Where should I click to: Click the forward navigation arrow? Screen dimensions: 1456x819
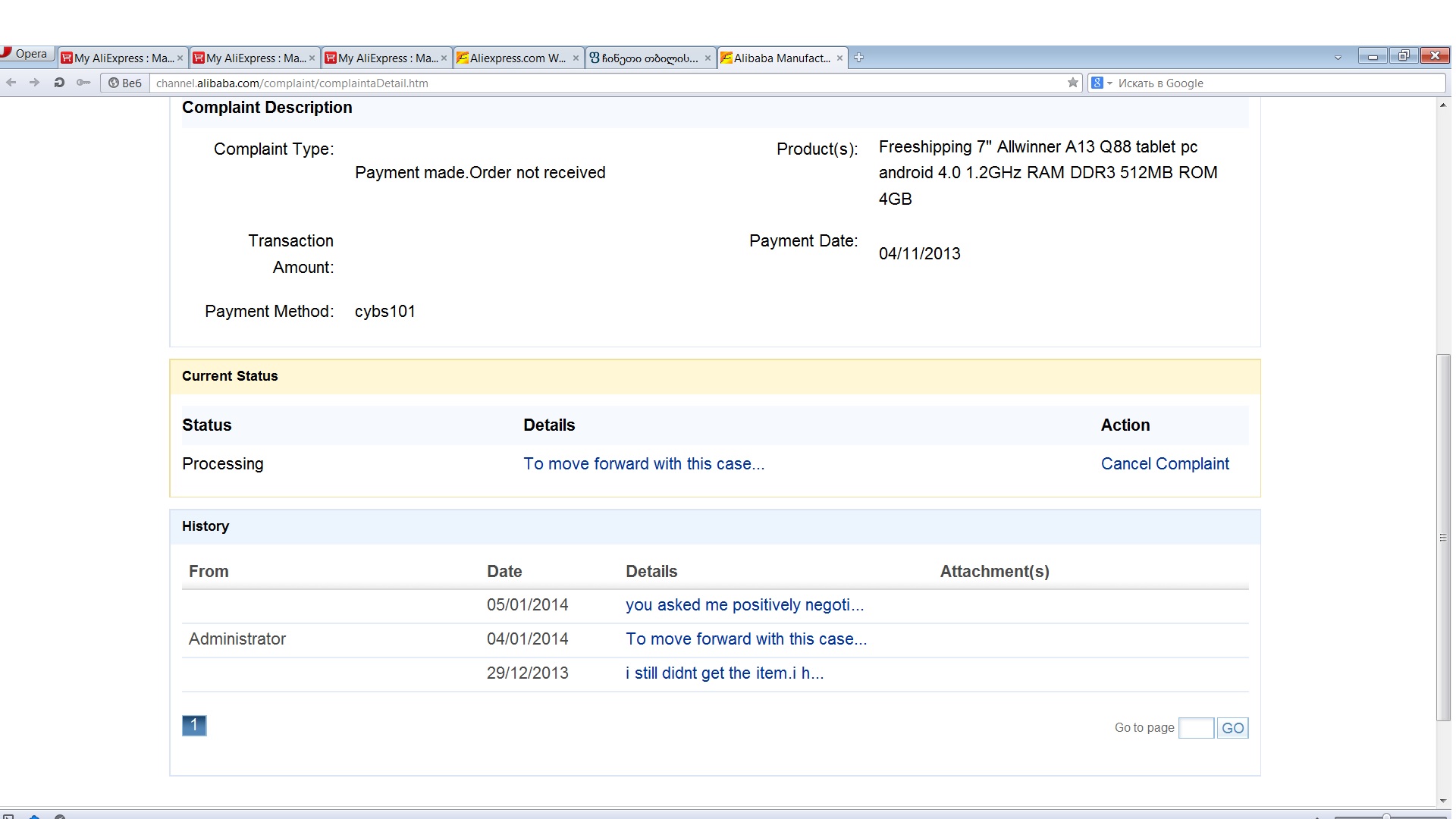click(34, 83)
